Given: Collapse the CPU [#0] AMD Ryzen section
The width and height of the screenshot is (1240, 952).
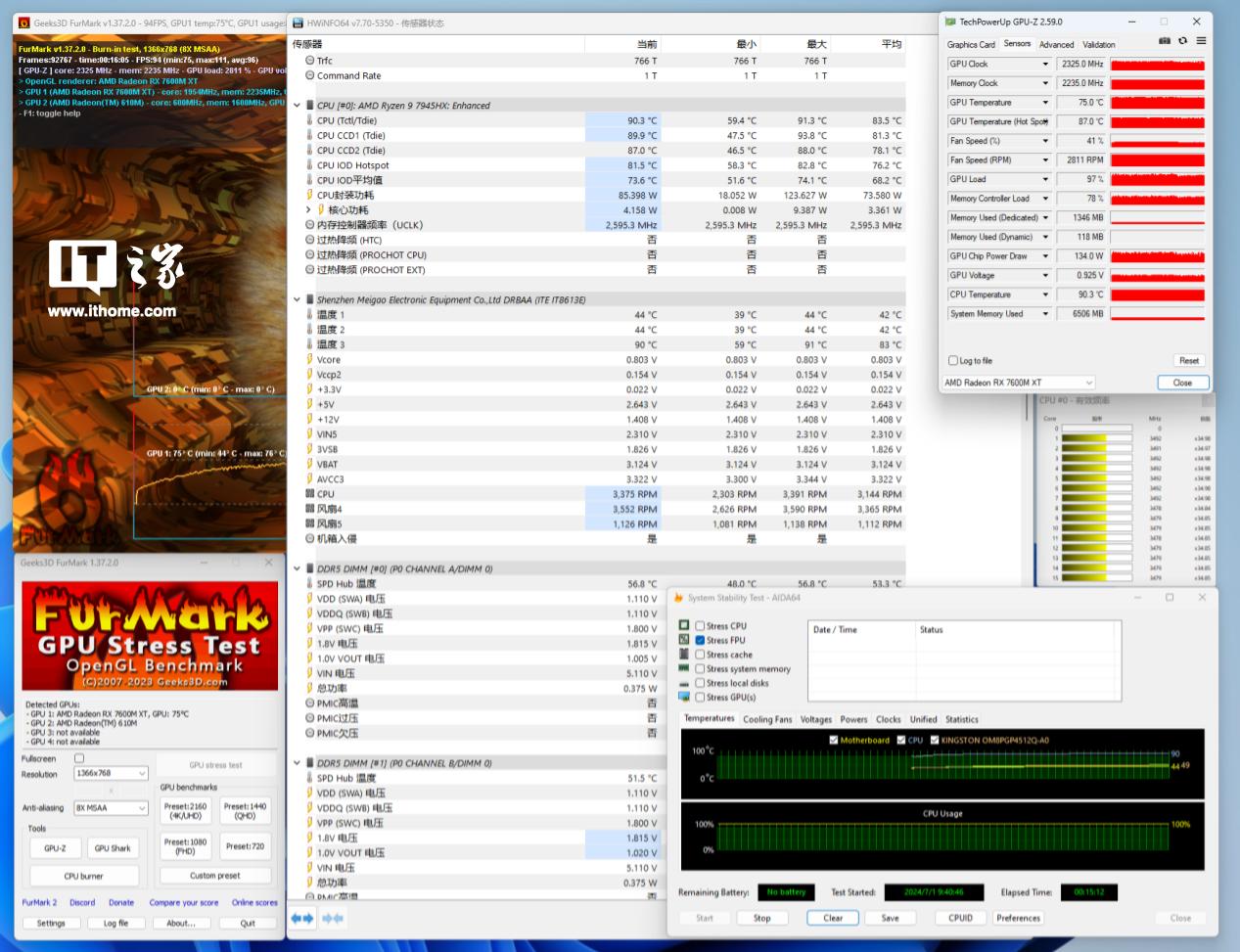Looking at the screenshot, I should [x=298, y=106].
